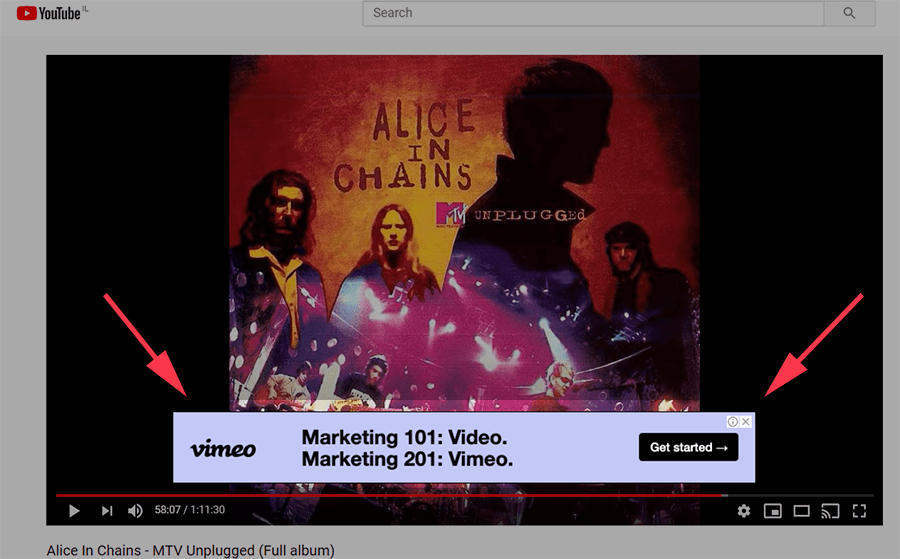Toggle theater mode view

coord(801,511)
